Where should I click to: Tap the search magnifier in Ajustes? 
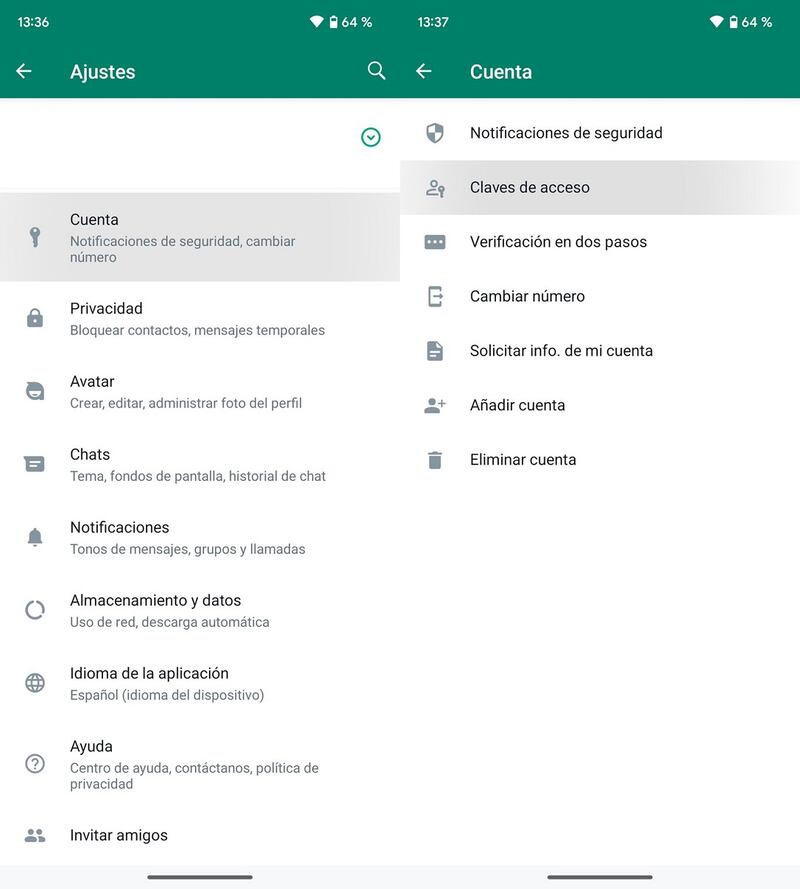(376, 71)
